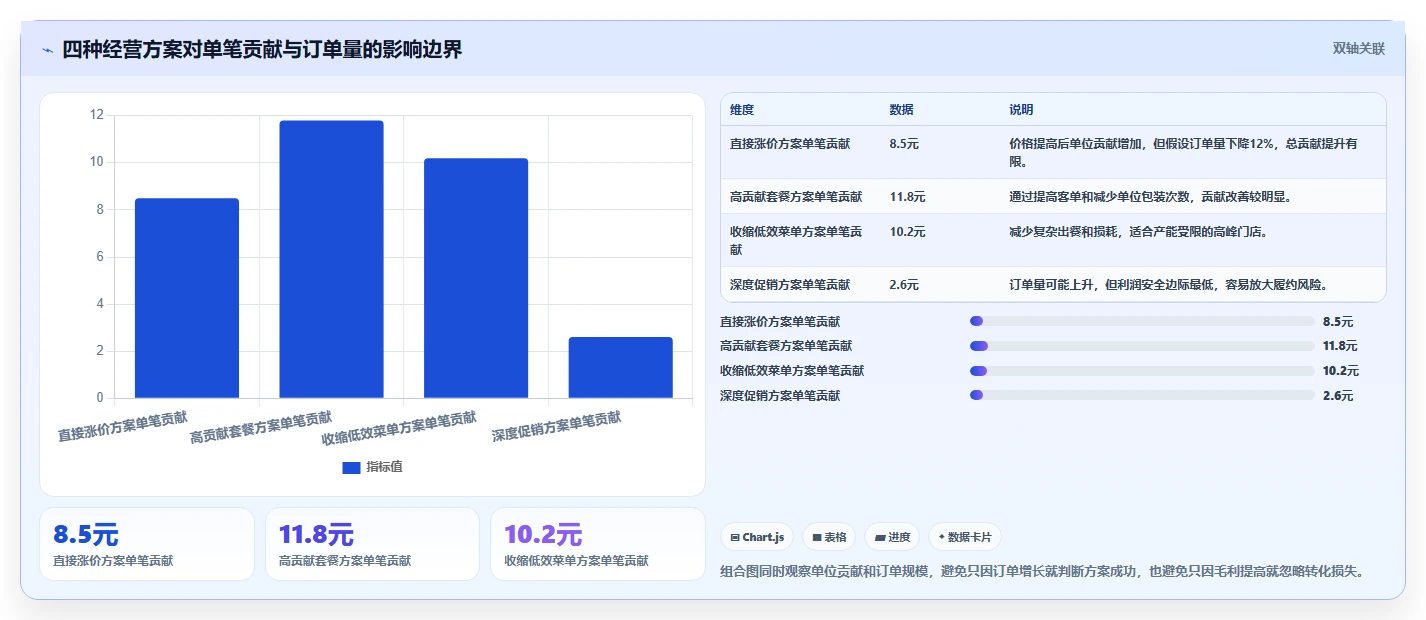Click the 11.8元 value beside progress bar
The image size is (1426, 620).
pyautogui.click(x=1340, y=346)
